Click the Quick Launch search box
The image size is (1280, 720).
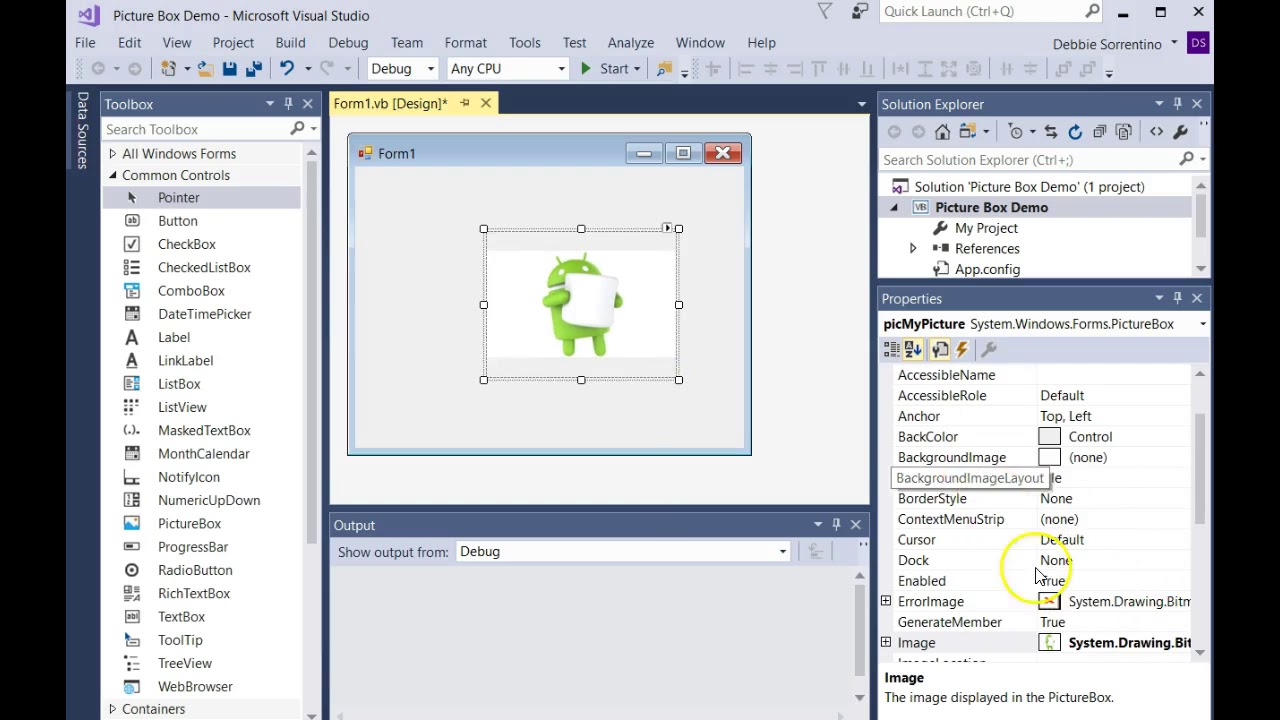coord(981,12)
